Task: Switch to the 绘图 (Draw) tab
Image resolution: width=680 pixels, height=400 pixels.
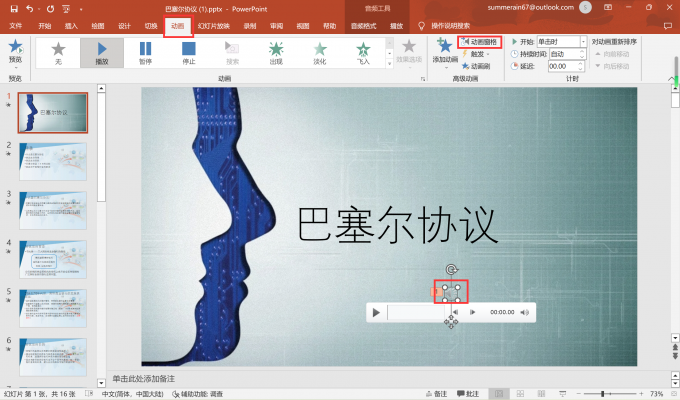Action: coord(98,26)
